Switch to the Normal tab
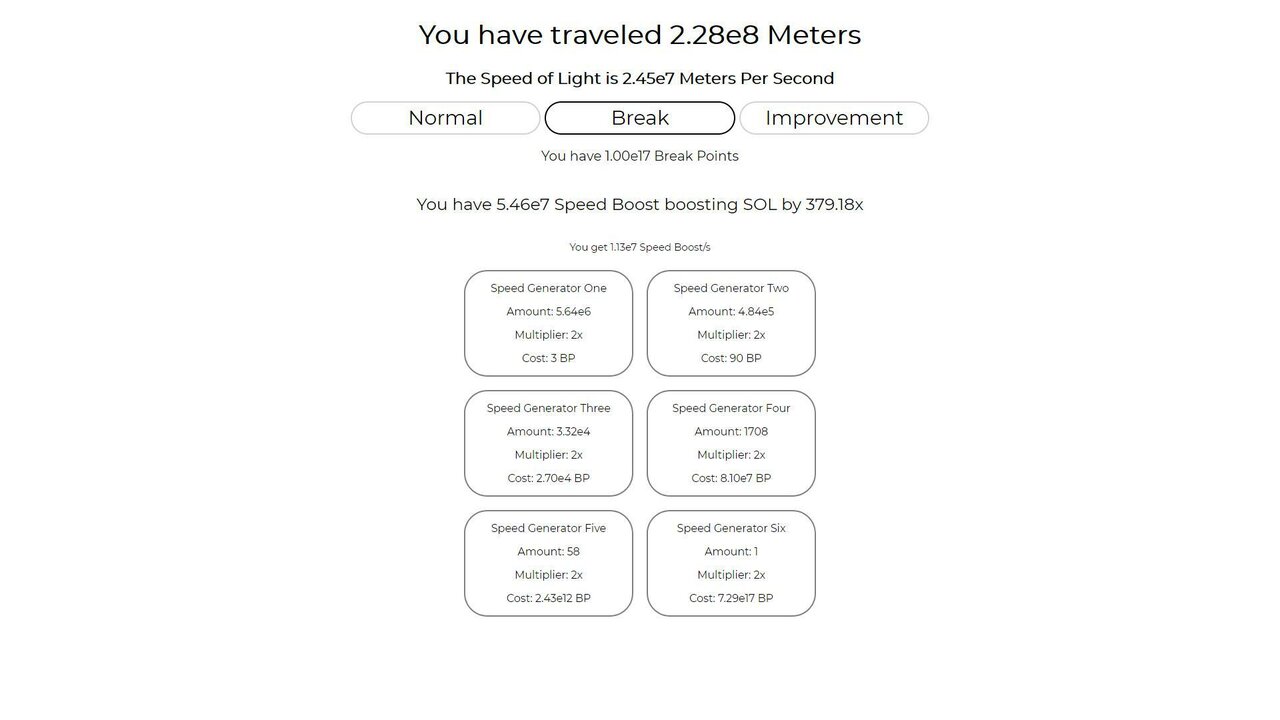The width and height of the screenshot is (1280, 720). (x=445, y=118)
